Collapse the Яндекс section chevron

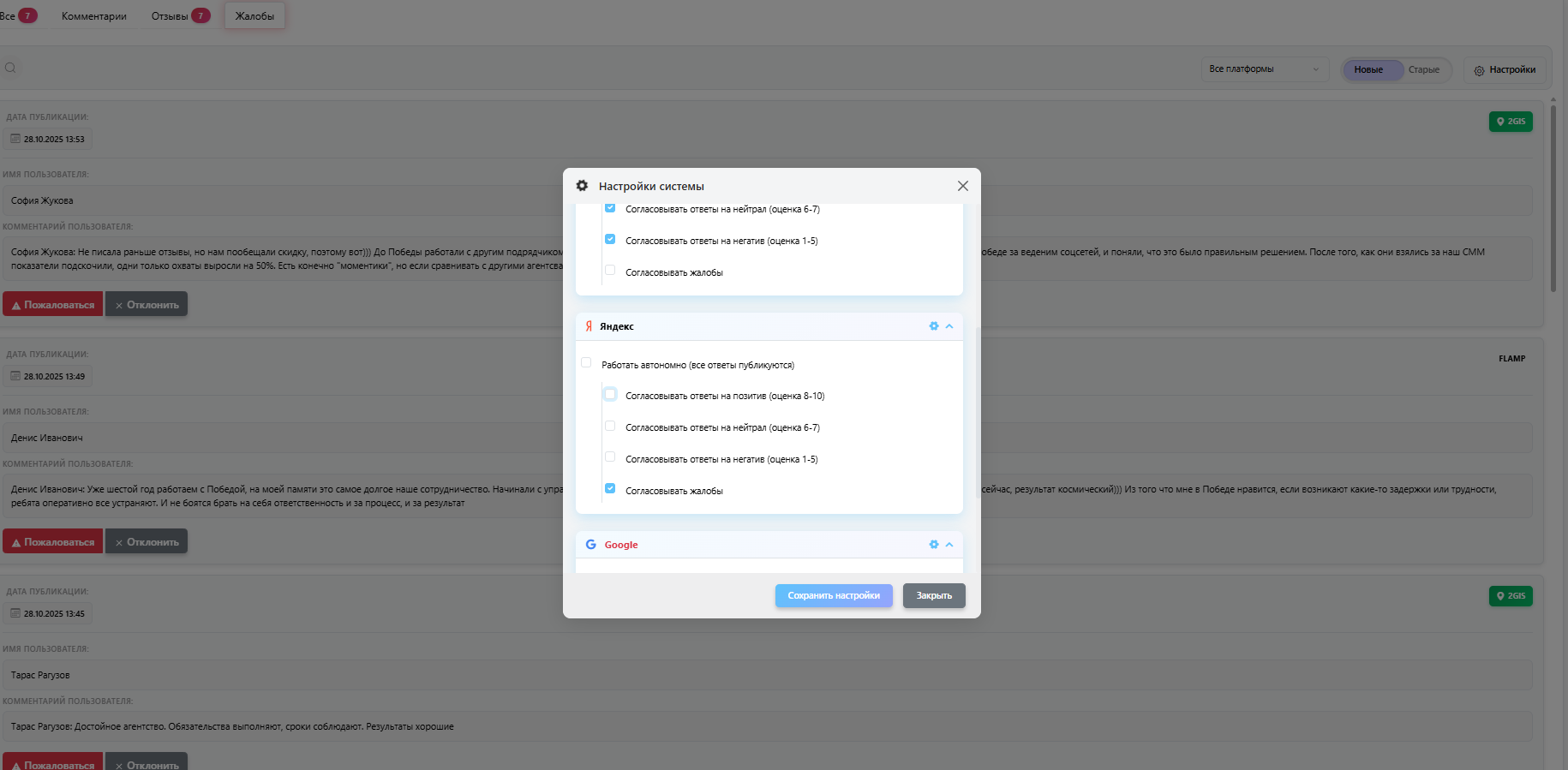pyautogui.click(x=949, y=326)
